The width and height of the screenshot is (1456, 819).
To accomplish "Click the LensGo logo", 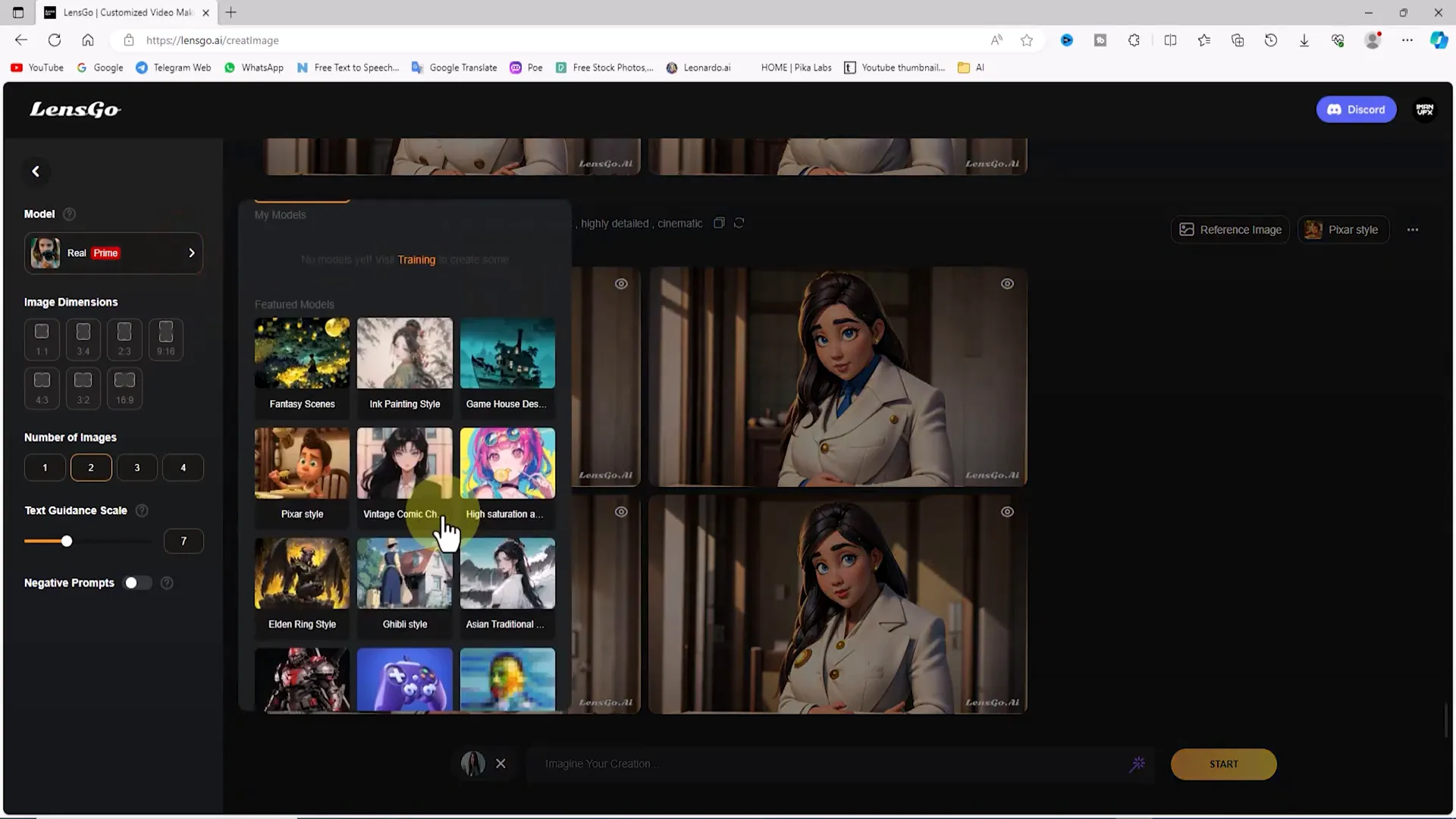I will pyautogui.click(x=75, y=110).
